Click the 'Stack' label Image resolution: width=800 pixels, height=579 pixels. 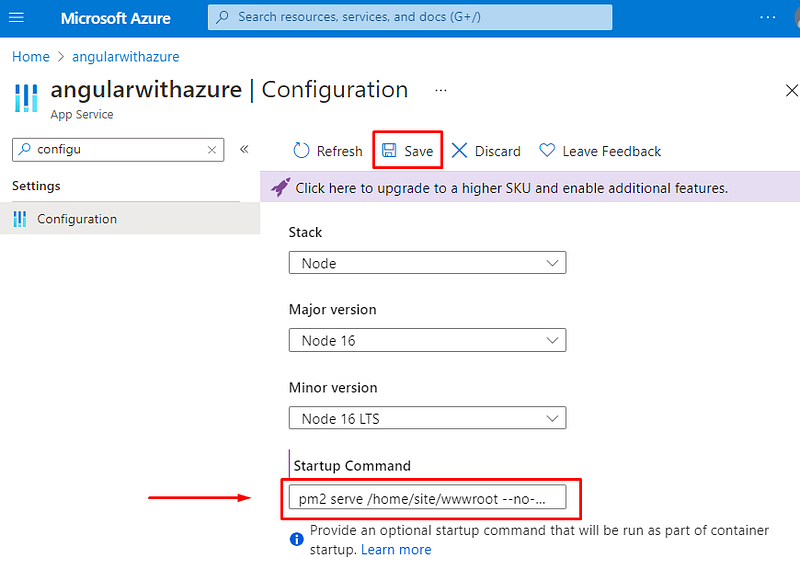pos(306,232)
